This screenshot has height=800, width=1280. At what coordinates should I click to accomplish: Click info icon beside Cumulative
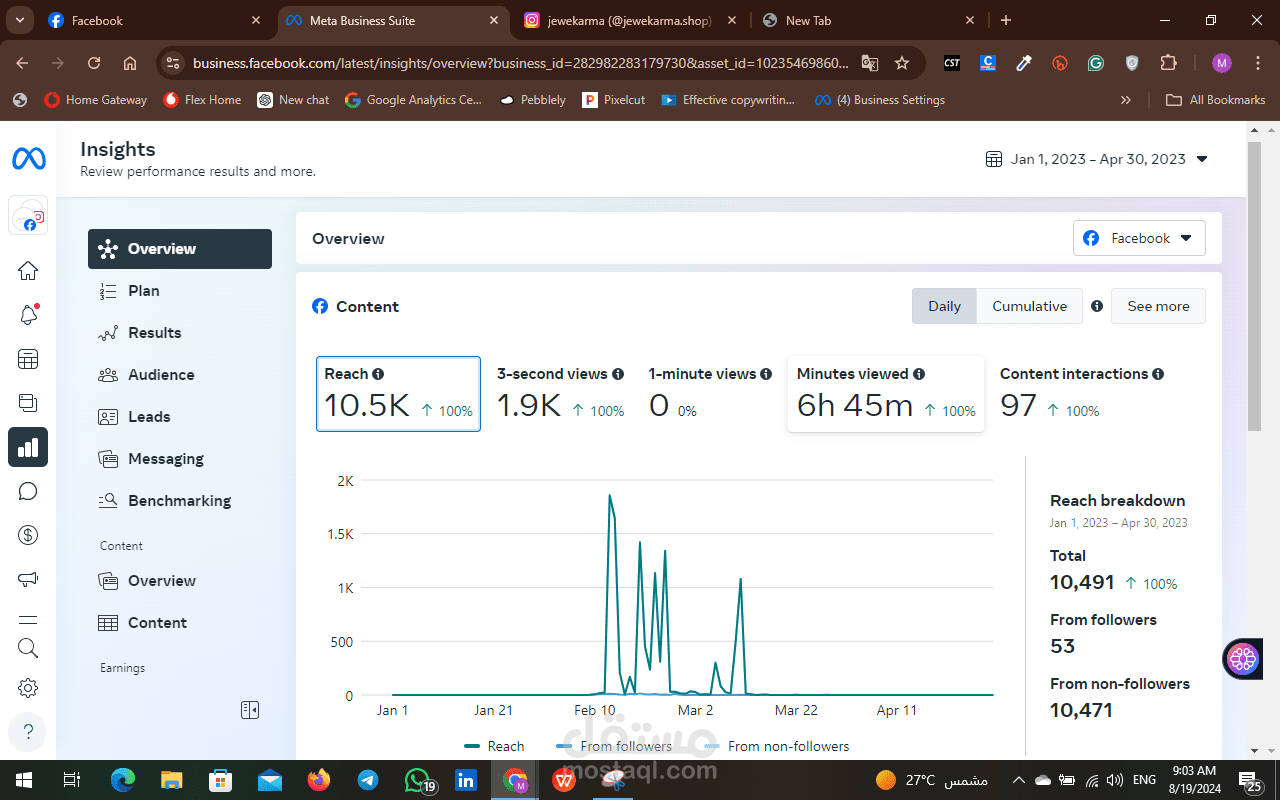point(1097,306)
